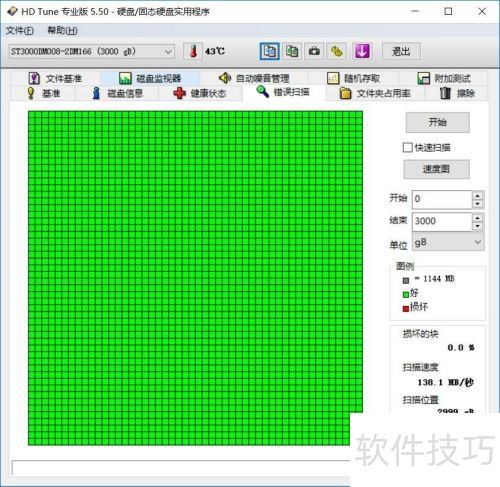Copy info to clipboard toolbar icon
This screenshot has height=487, width=500.
(269, 51)
